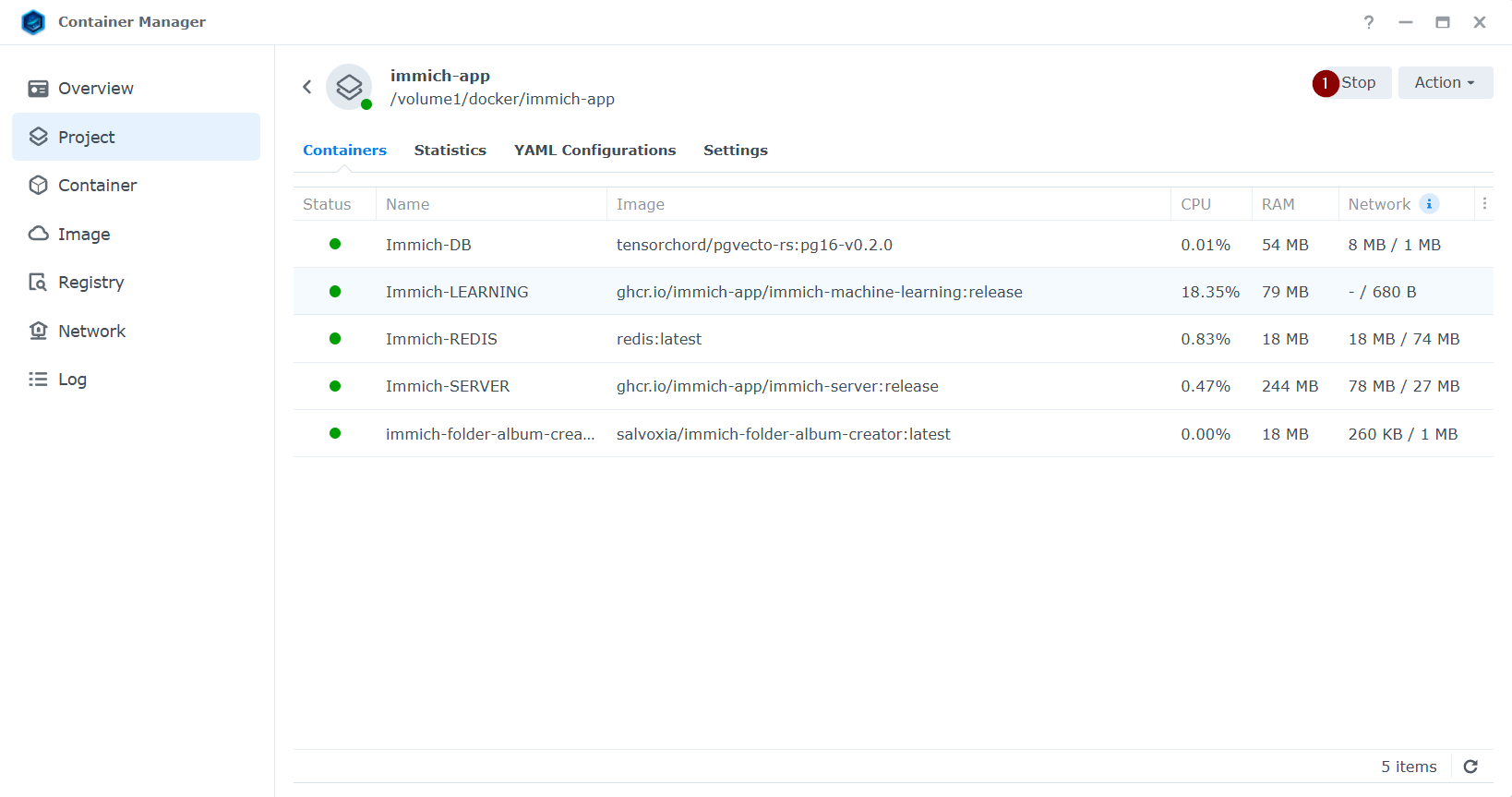Open the Registry search icon
The width and height of the screenshot is (1512, 797).
click(x=38, y=282)
